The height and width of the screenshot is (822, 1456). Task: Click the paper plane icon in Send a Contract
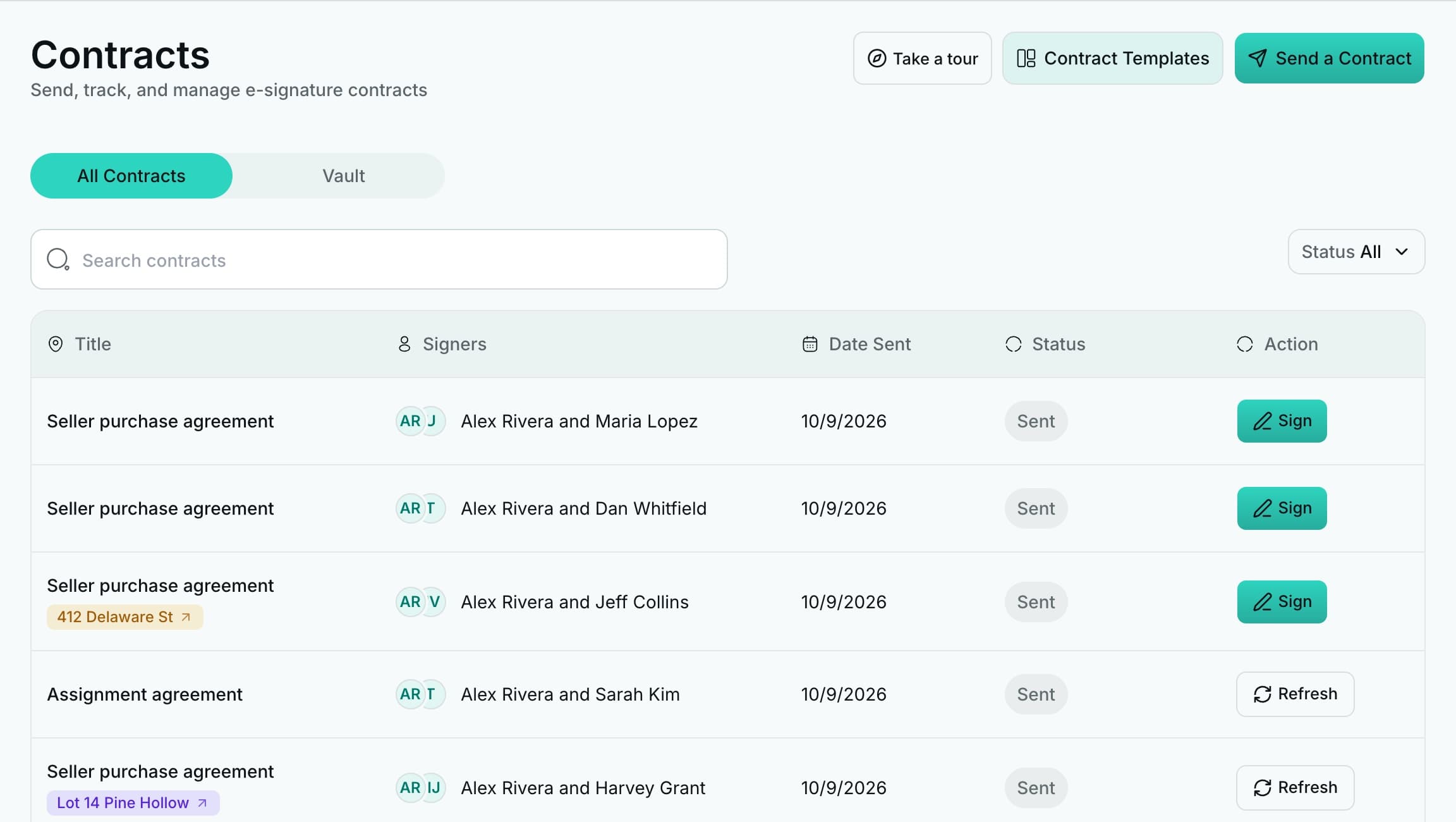coord(1258,58)
